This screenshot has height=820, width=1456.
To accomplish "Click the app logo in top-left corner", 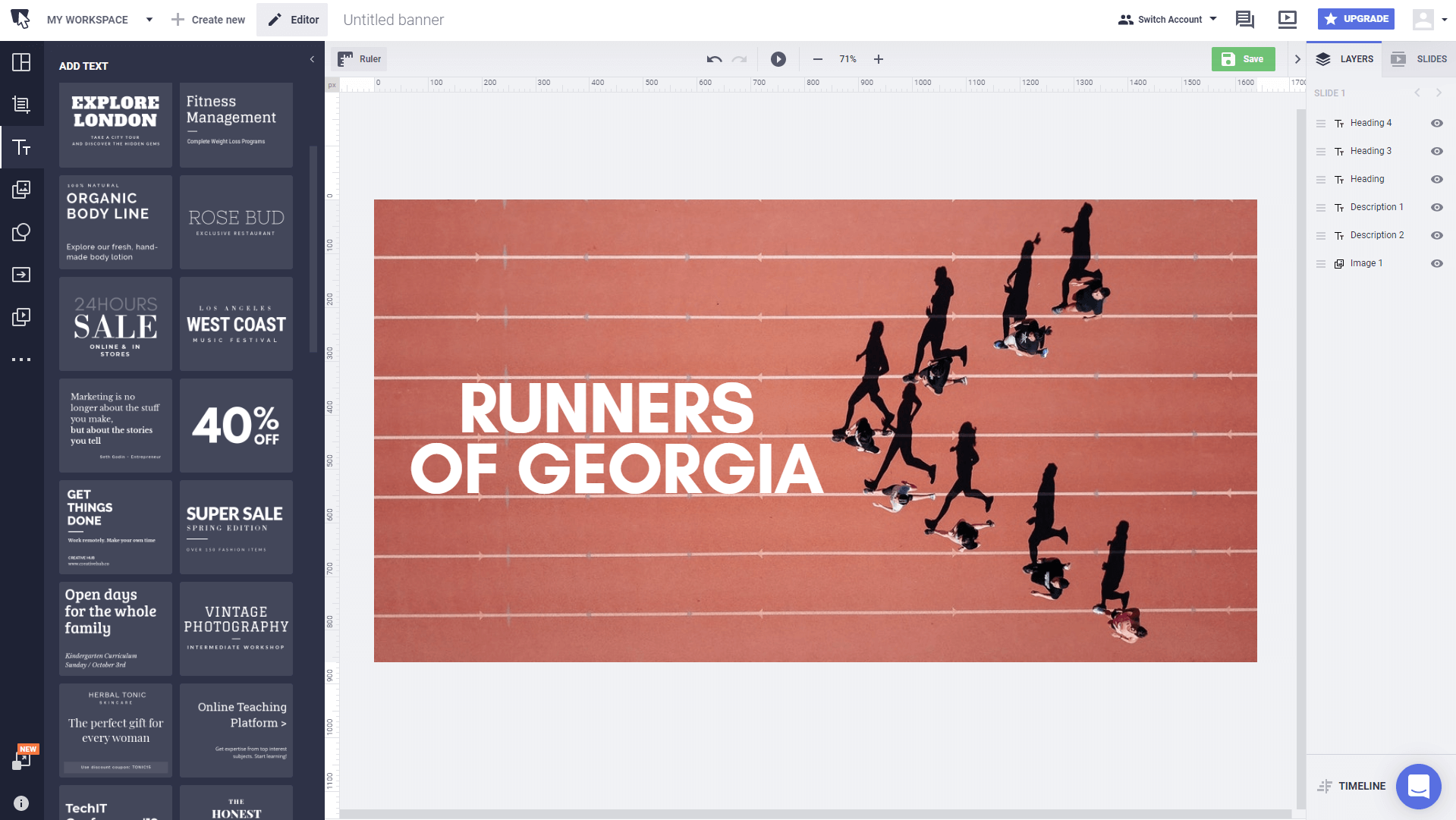I will coord(20,19).
